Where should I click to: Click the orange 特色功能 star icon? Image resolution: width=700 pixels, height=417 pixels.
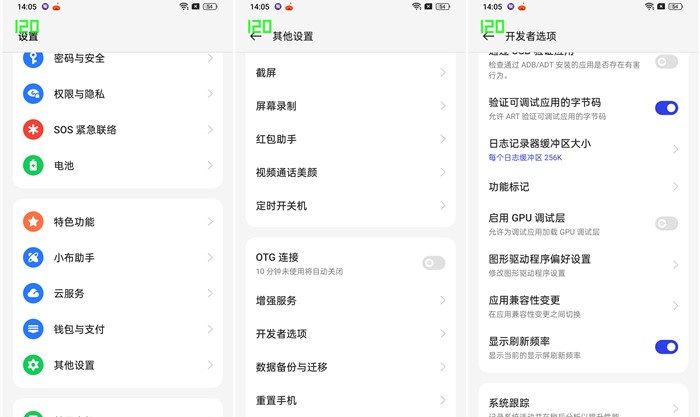(x=34, y=222)
